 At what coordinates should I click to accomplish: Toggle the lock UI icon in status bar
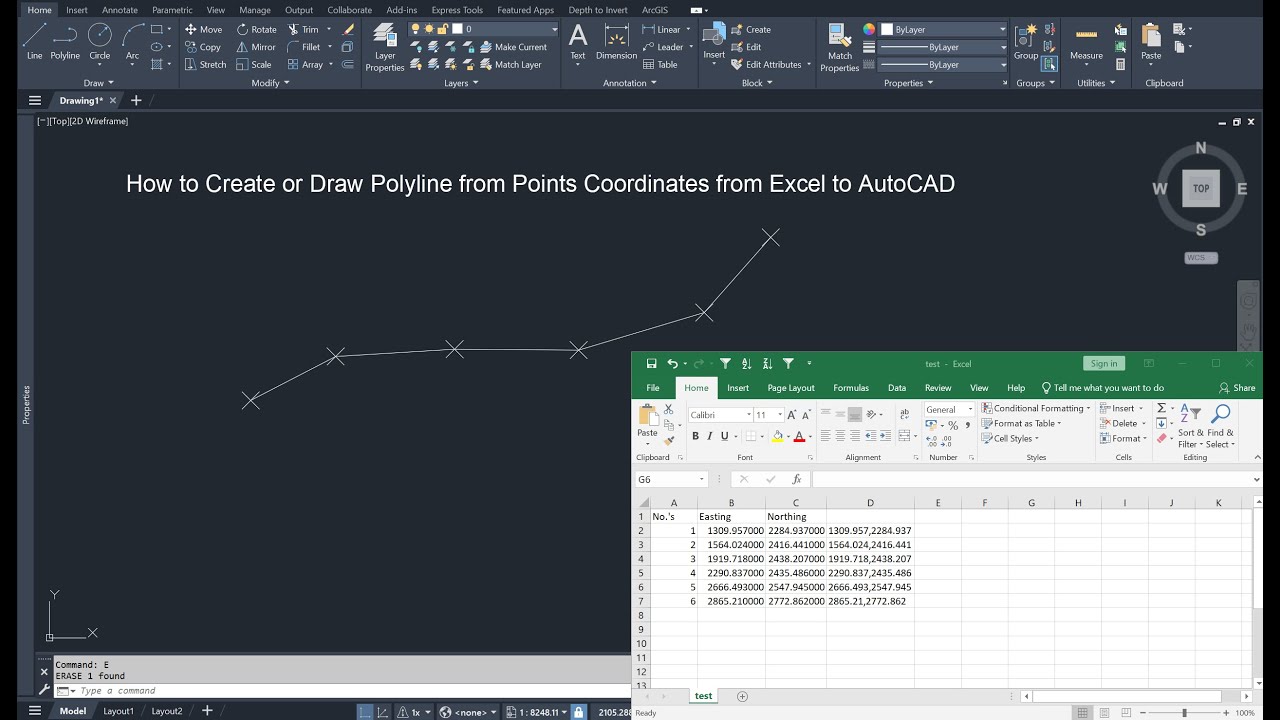point(578,712)
